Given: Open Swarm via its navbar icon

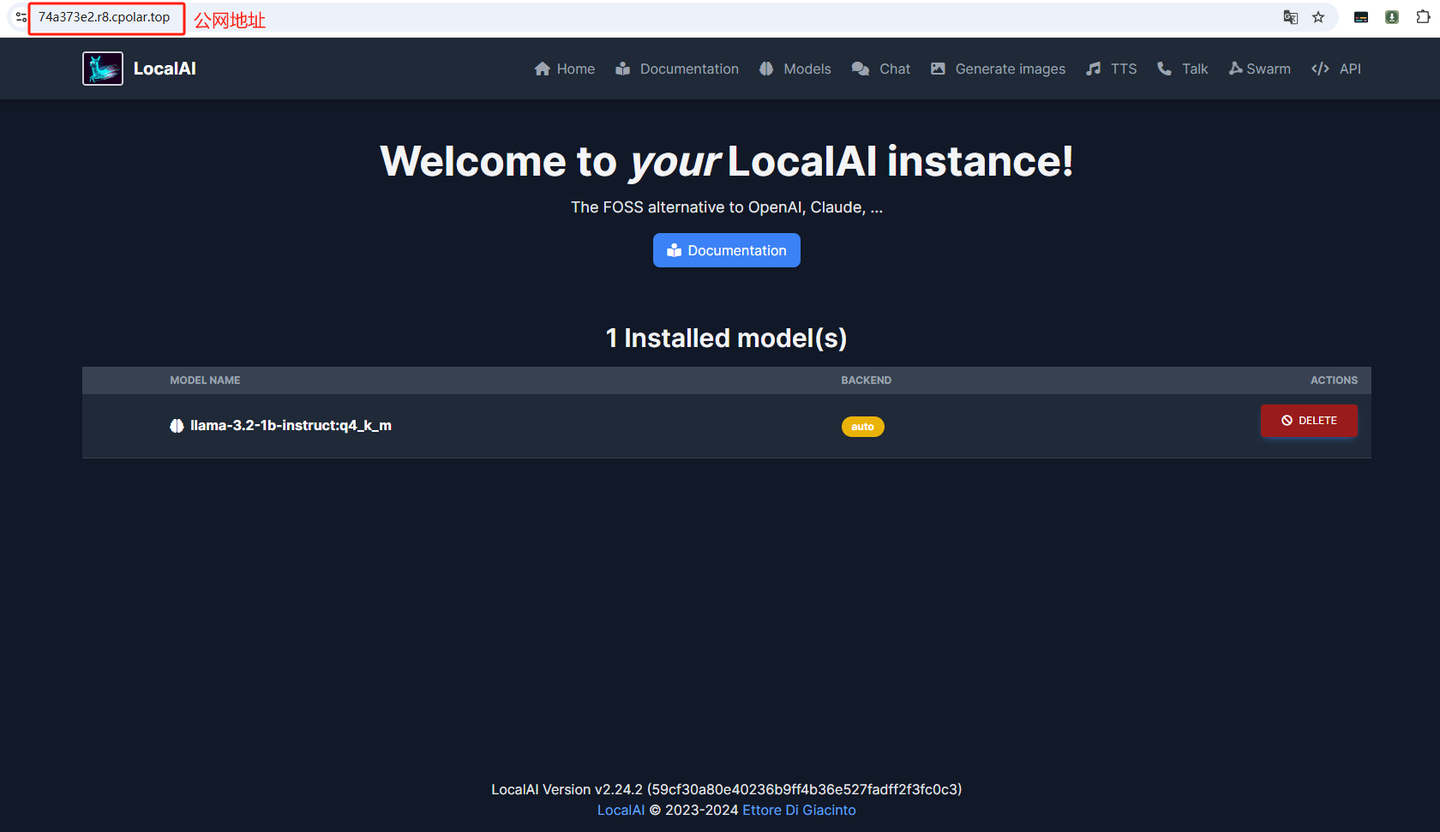Looking at the screenshot, I should (x=1236, y=68).
